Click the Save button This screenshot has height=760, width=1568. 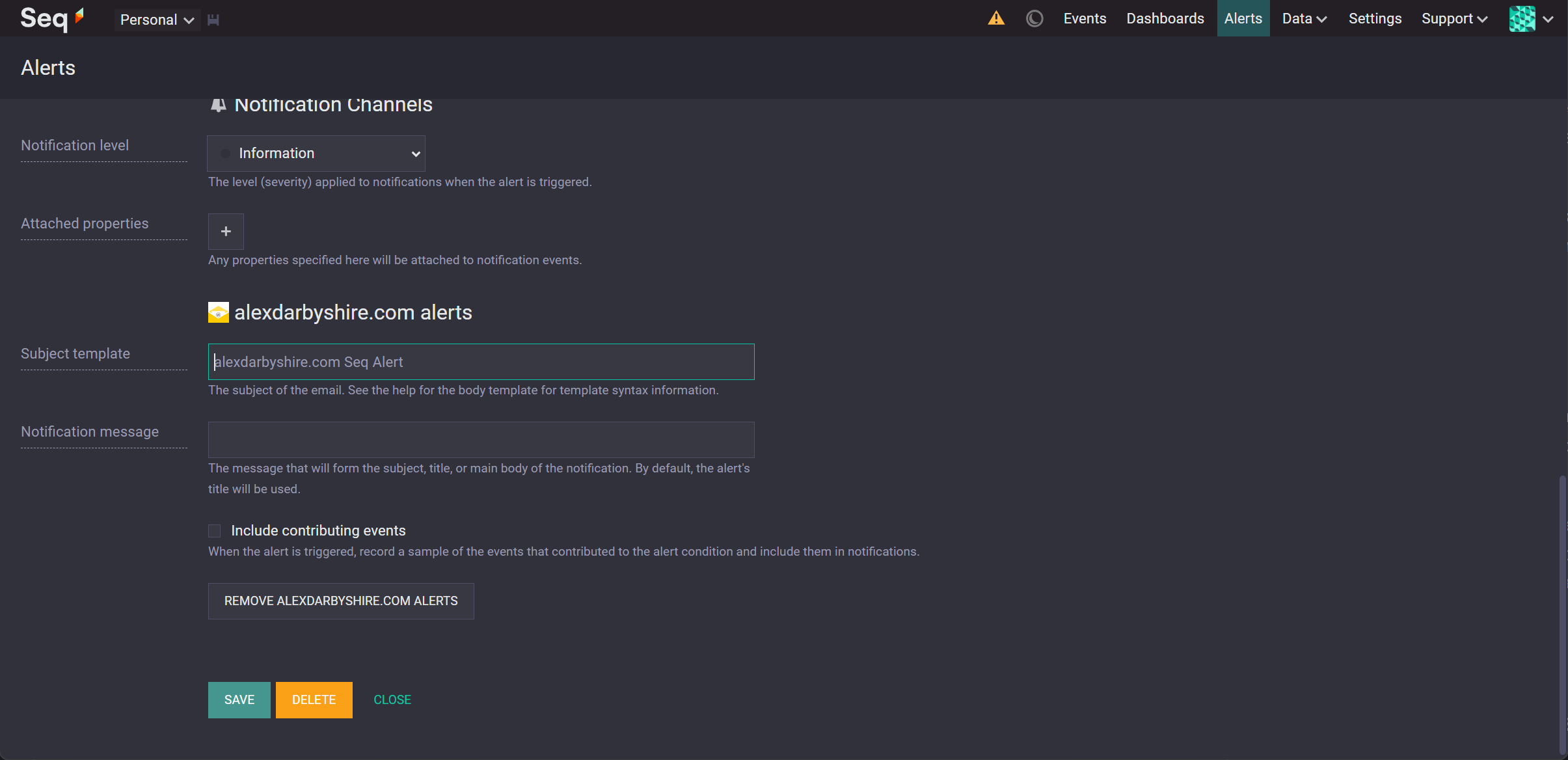click(x=239, y=700)
